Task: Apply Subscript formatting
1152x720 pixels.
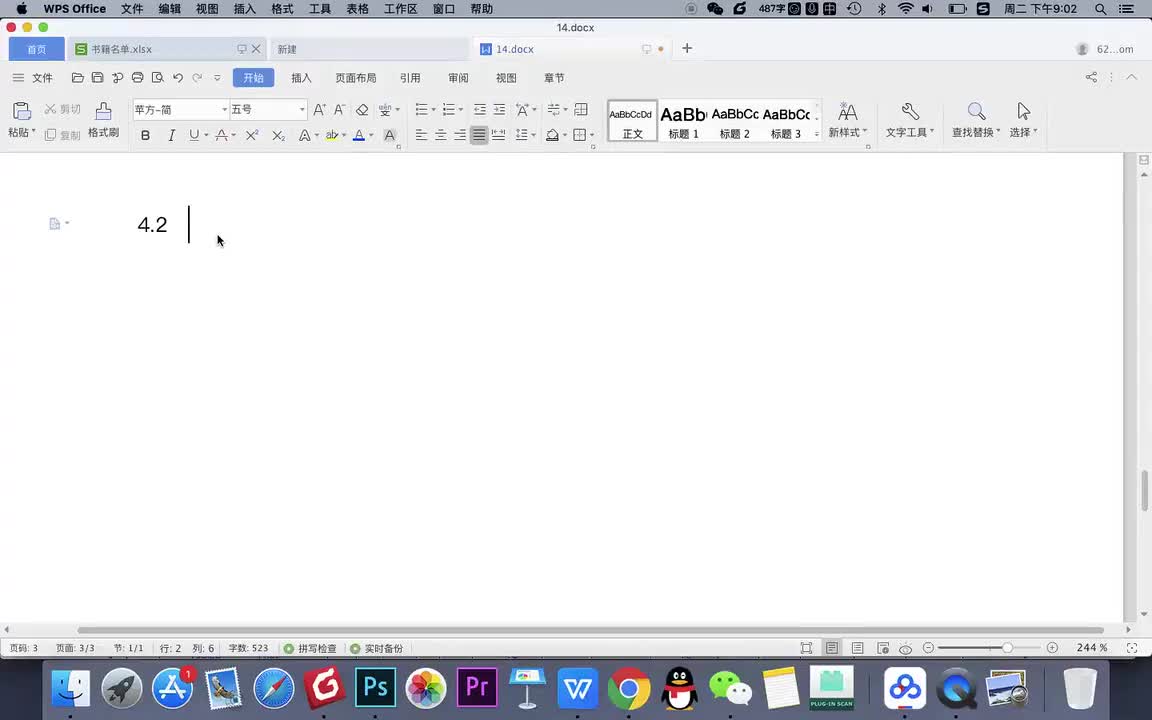Action: tap(278, 135)
